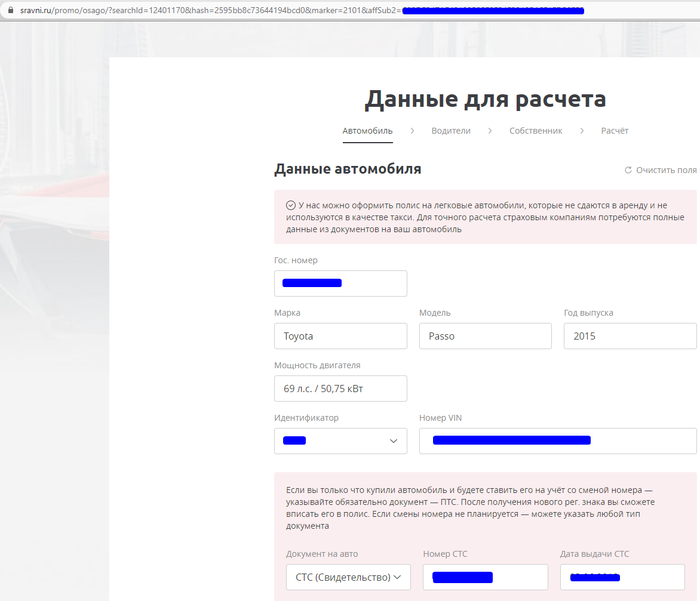This screenshot has width=700, height=601.
Task: Click the Мощность двигателя field
Action: 340,389
